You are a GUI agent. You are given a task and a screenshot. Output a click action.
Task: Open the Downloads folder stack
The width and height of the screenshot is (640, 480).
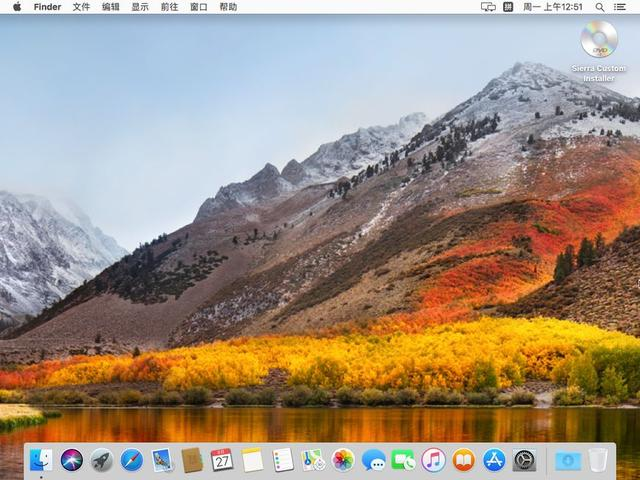569,461
